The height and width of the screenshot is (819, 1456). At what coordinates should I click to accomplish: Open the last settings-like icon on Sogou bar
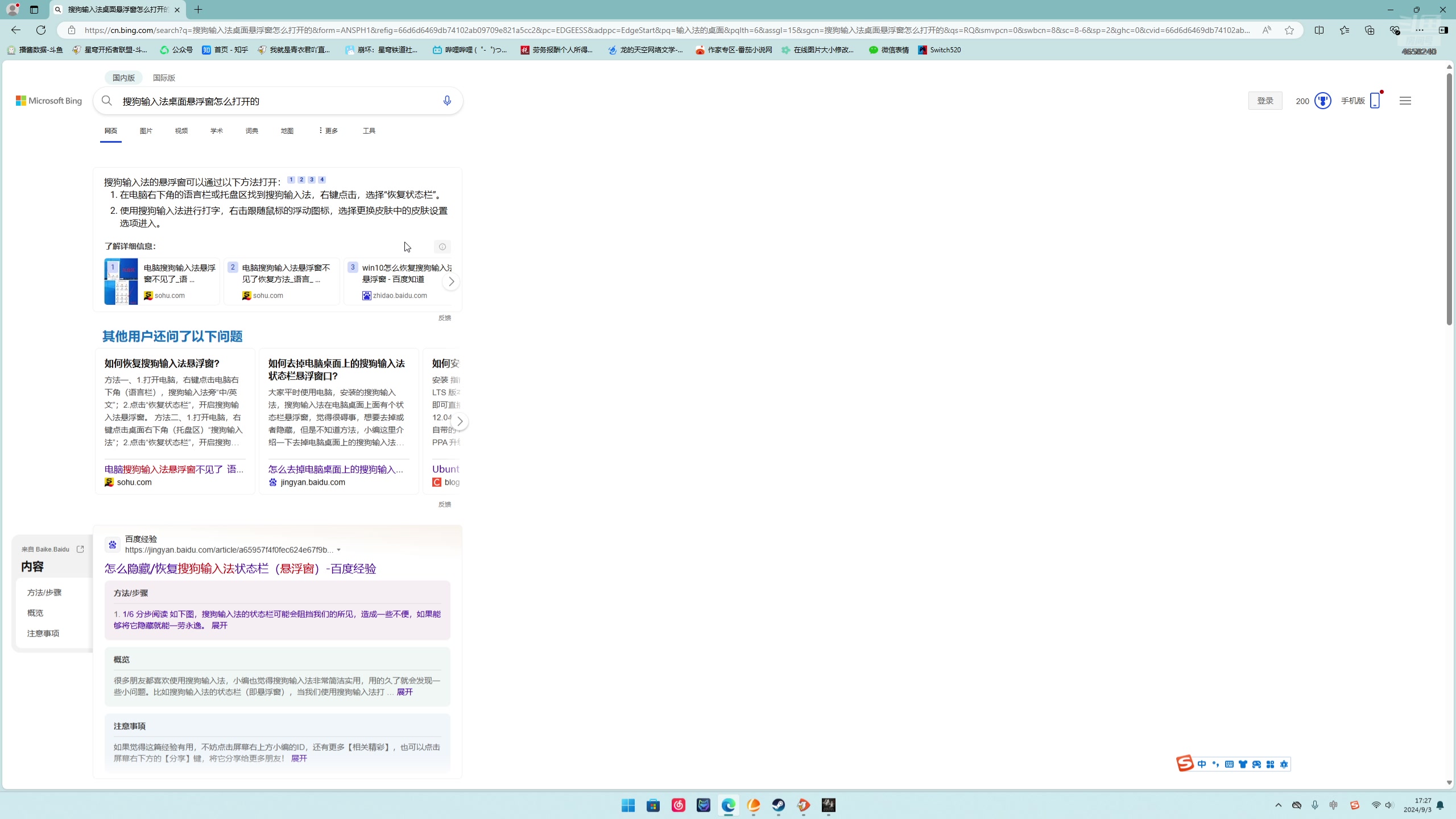coord(1284,764)
